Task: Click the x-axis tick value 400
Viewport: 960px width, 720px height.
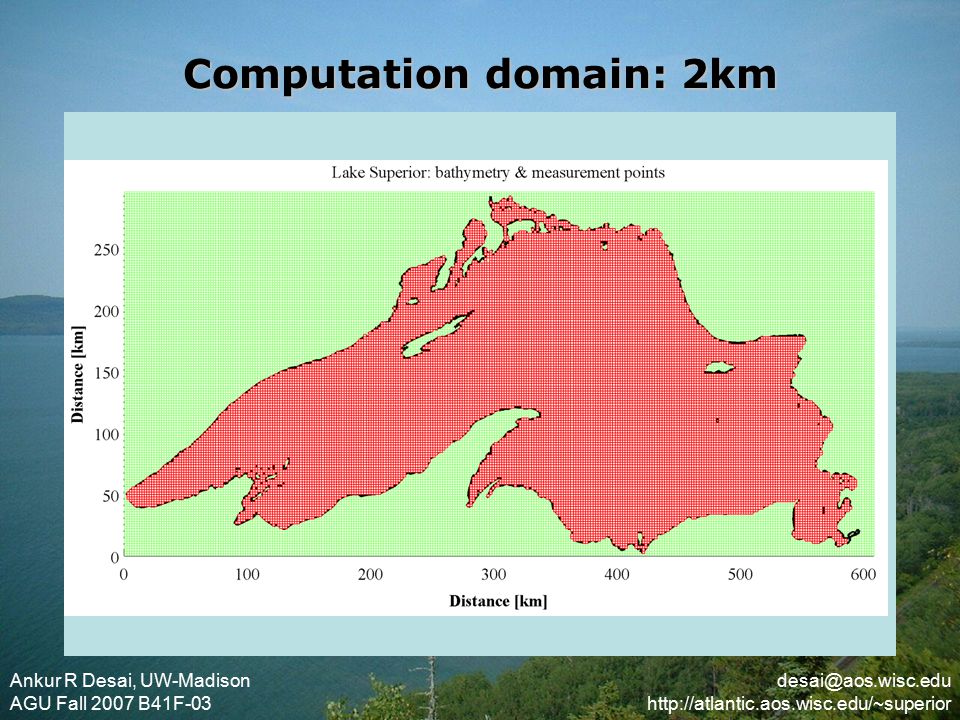Action: click(617, 574)
